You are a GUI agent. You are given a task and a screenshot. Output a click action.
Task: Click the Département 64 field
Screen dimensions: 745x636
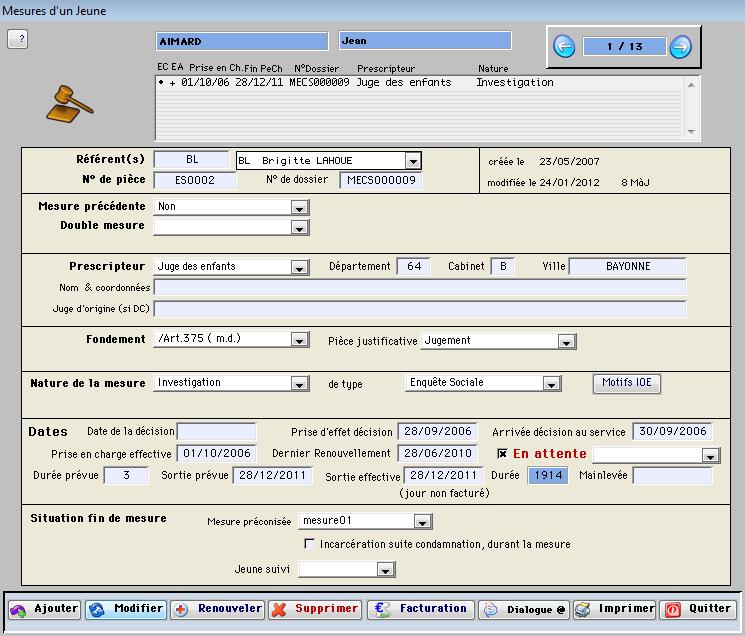pyautogui.click(x=414, y=266)
